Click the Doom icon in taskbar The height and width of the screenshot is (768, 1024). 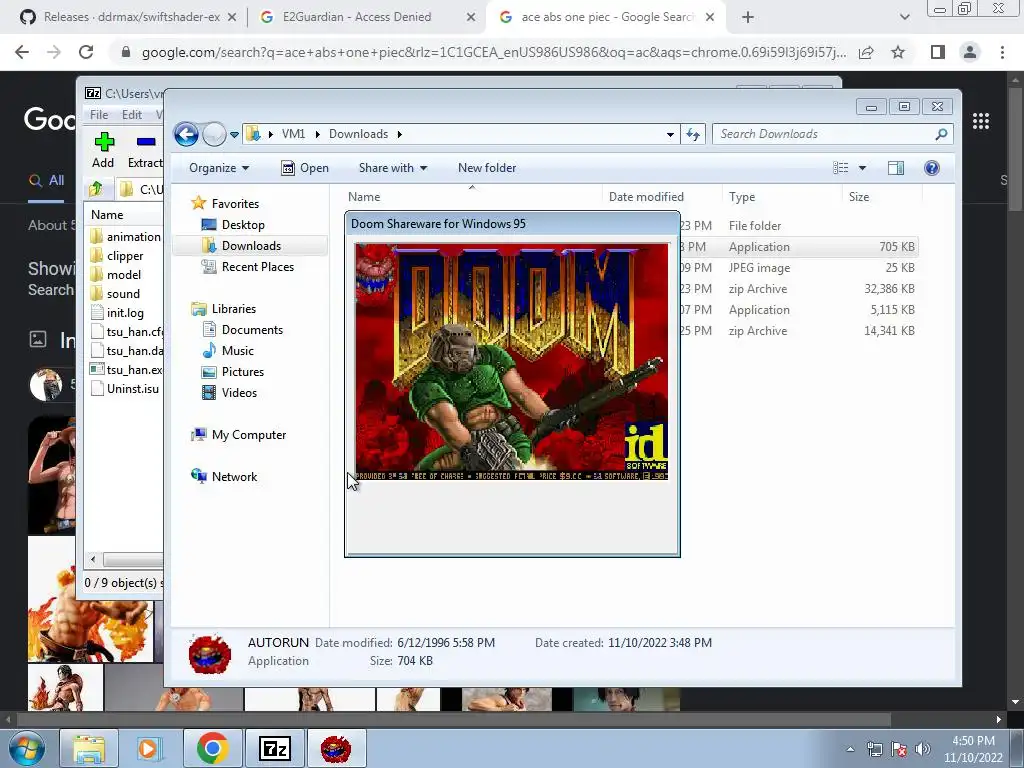coord(335,748)
